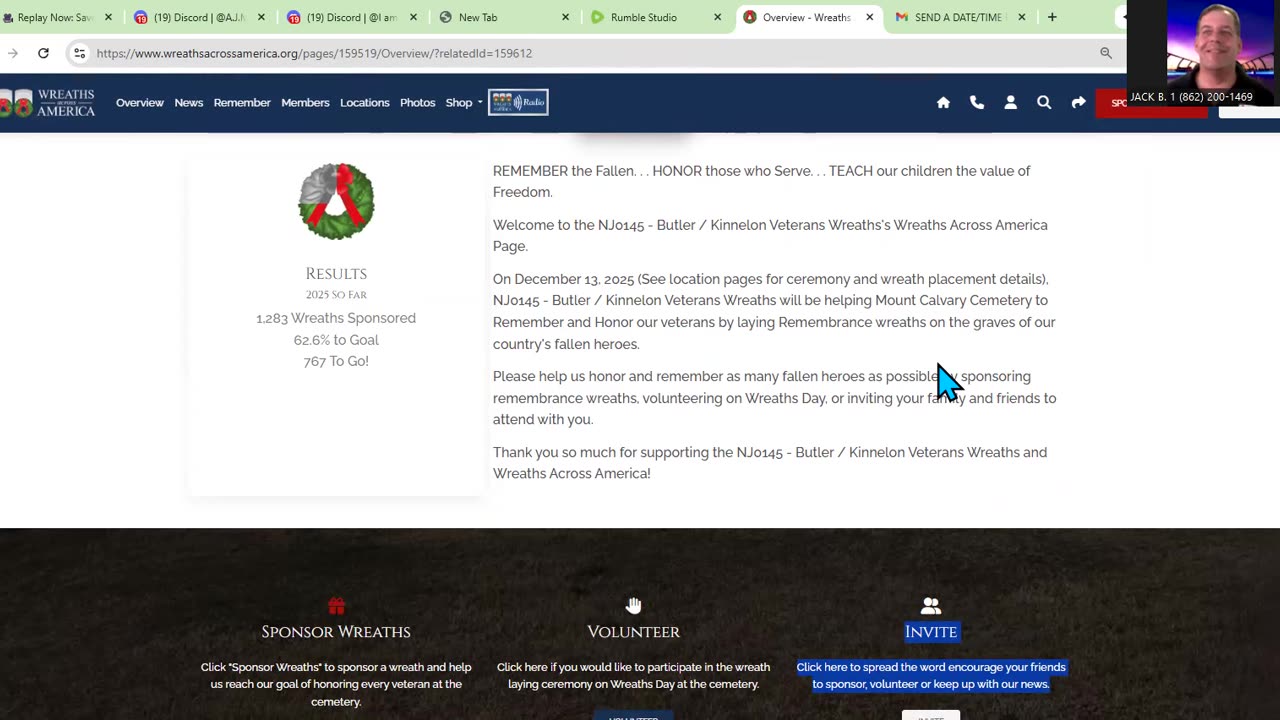
Task: Click the Results heading text
Action: point(336,274)
